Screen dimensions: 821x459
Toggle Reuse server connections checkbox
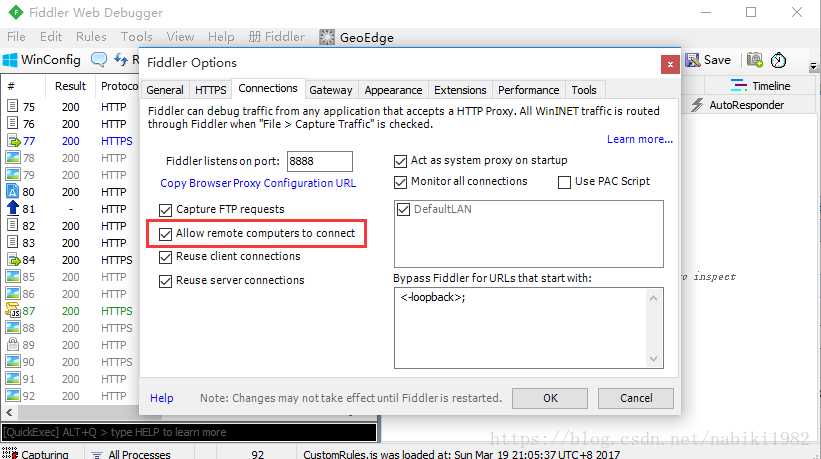click(165, 281)
